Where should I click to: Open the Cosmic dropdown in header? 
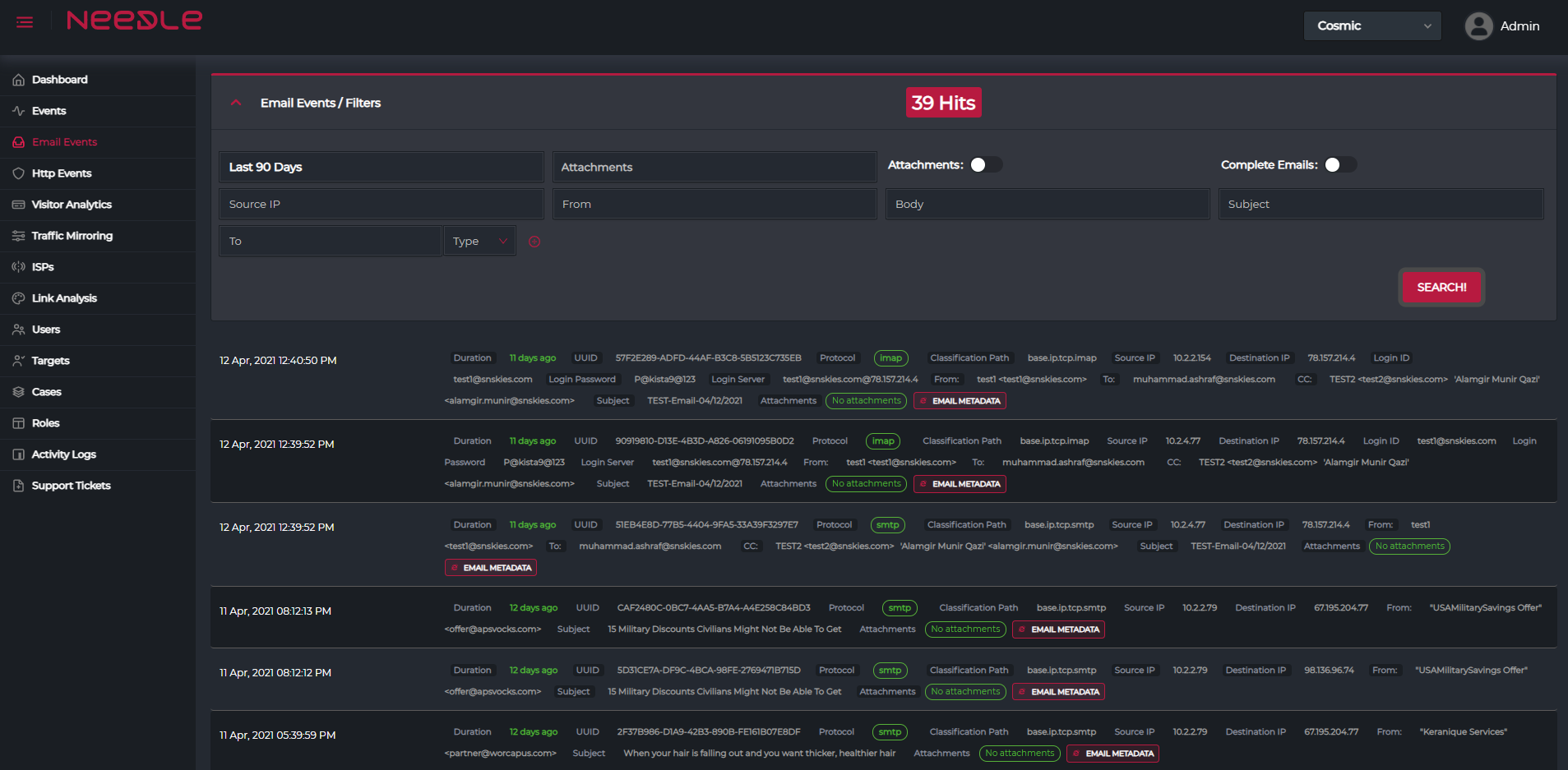tap(1371, 26)
